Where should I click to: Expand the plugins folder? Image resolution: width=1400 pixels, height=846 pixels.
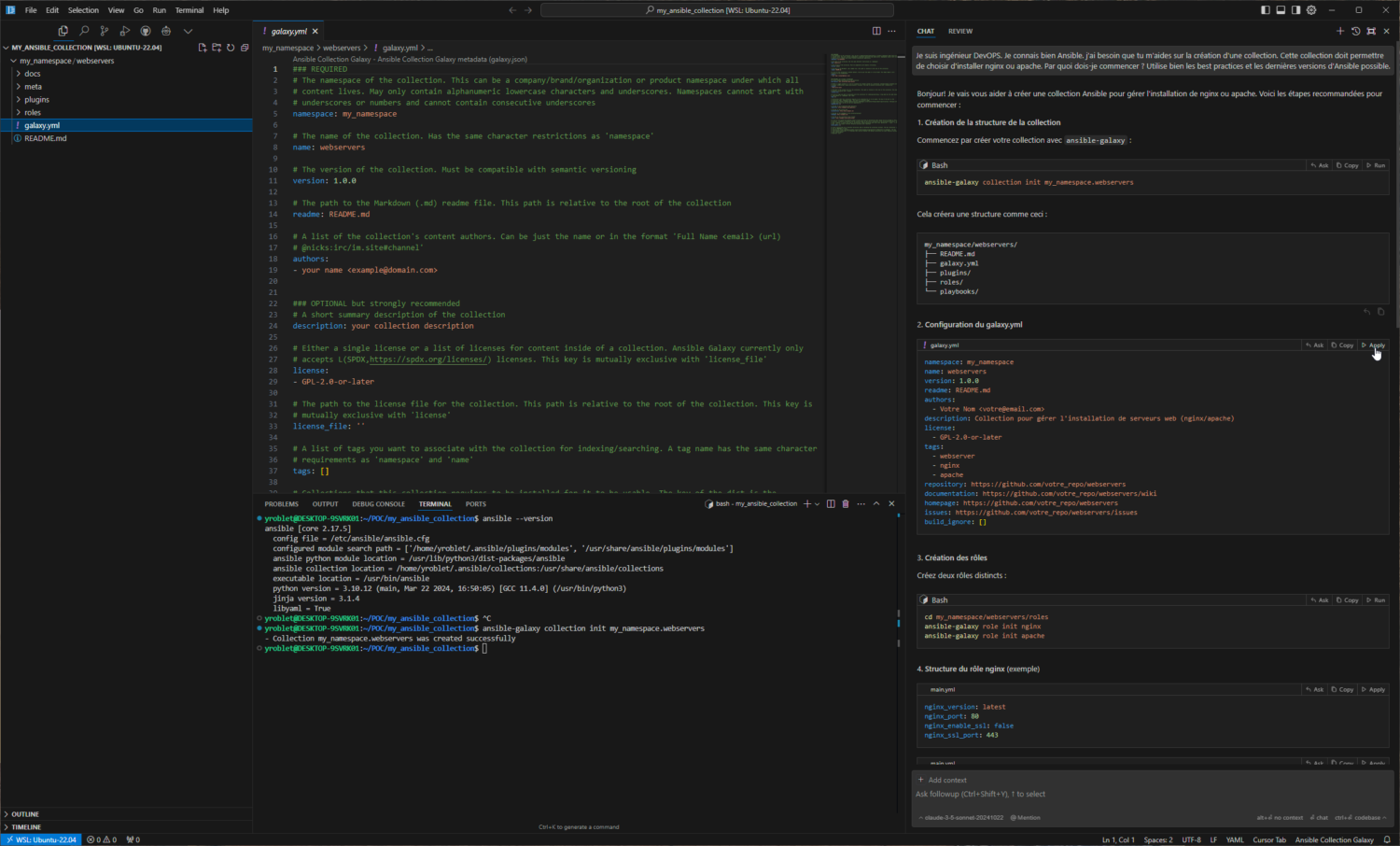36,99
